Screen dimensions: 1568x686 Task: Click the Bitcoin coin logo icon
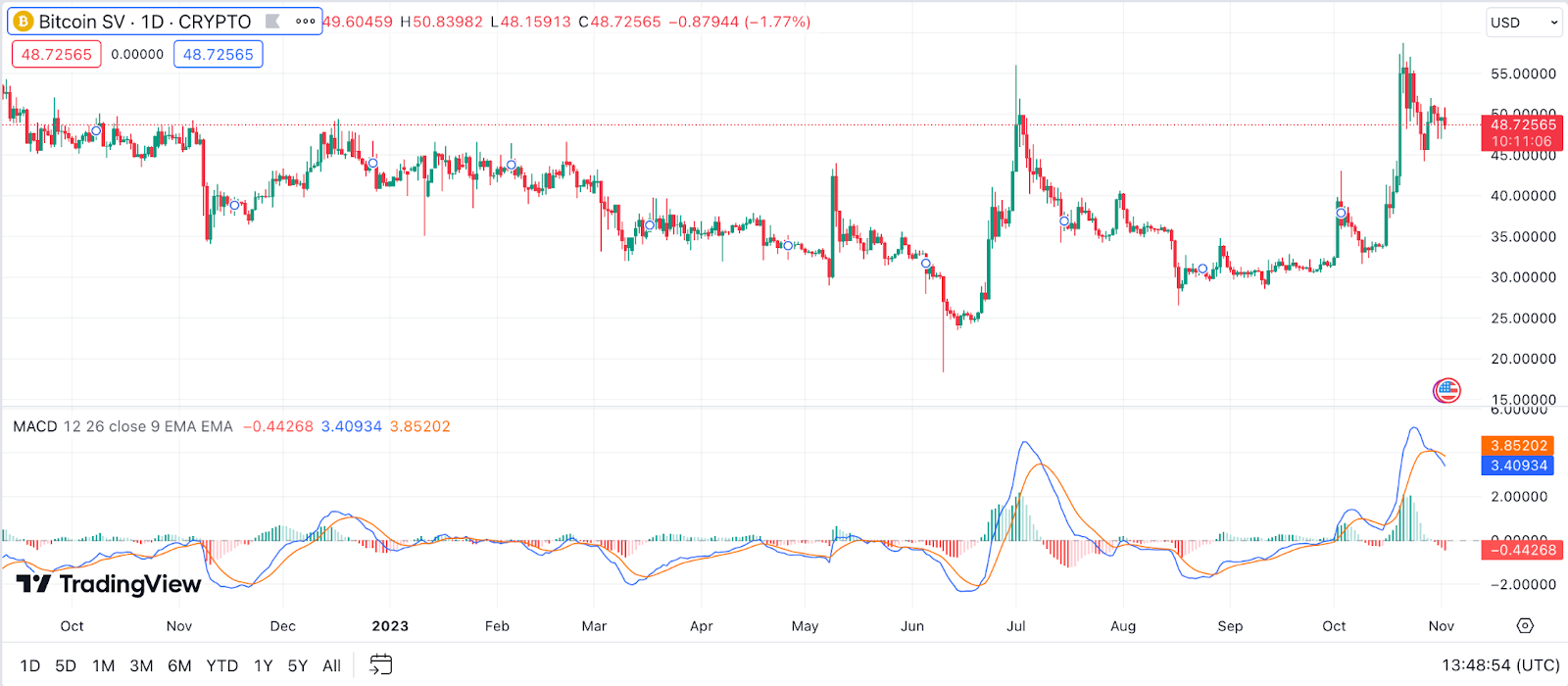click(23, 22)
